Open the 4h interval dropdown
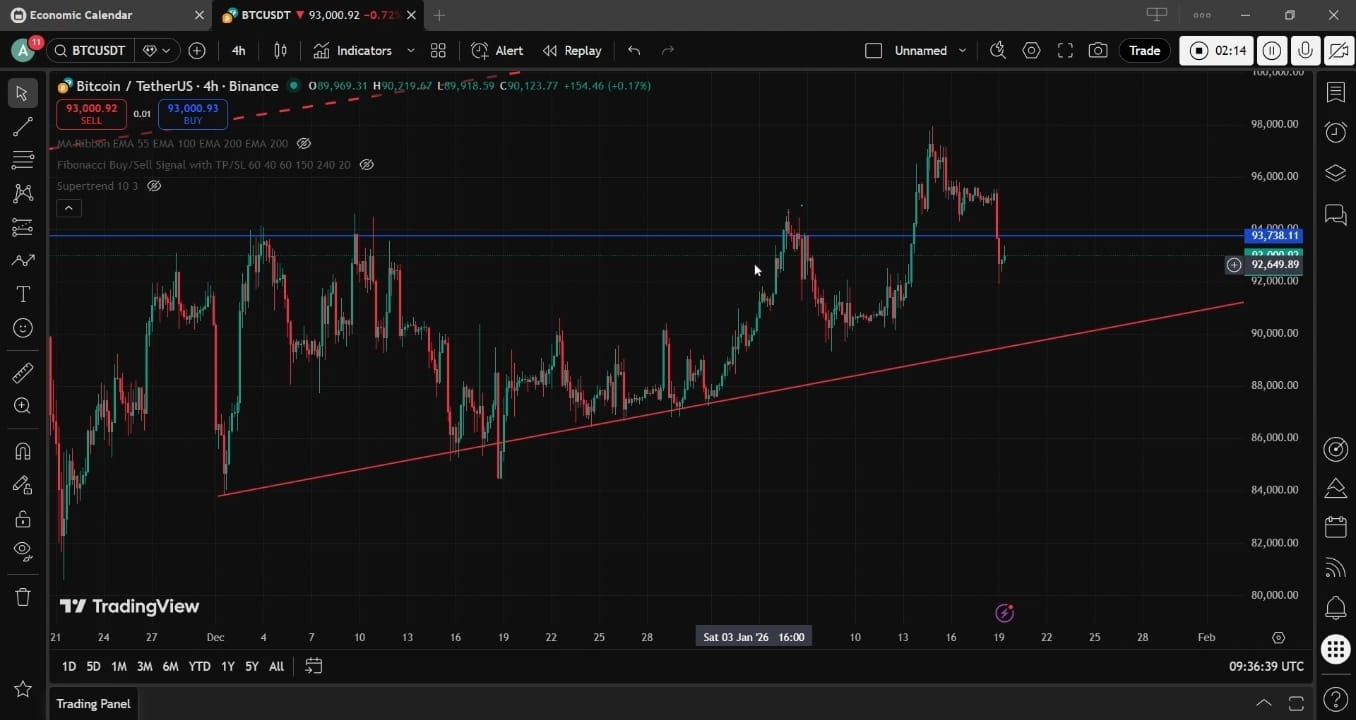Image resolution: width=1356 pixels, height=720 pixels. [238, 51]
